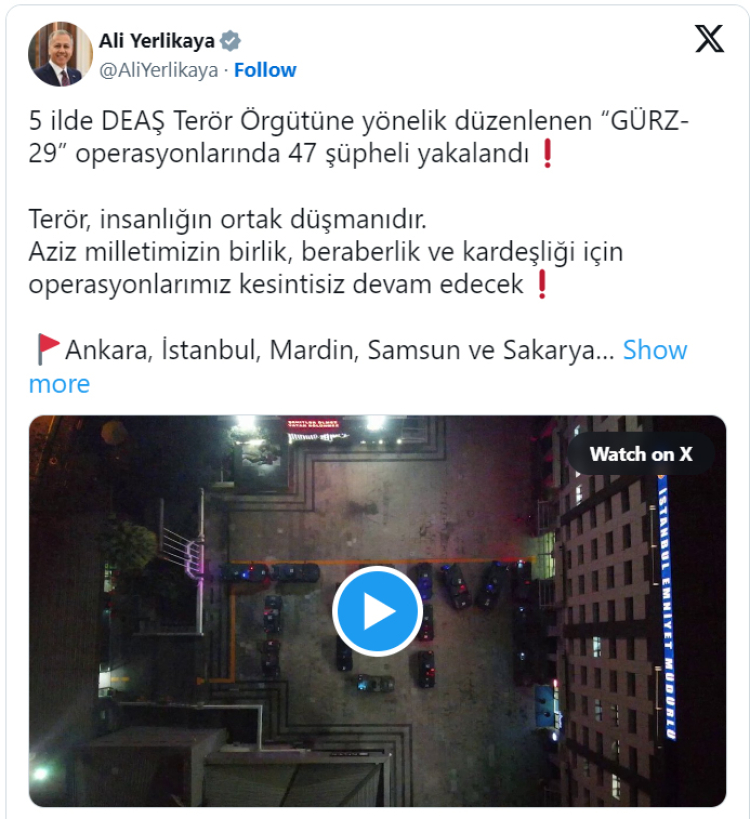The width and height of the screenshot is (750, 819).
Task: Follow the @AliYerlikaya account
Action: 265,70
